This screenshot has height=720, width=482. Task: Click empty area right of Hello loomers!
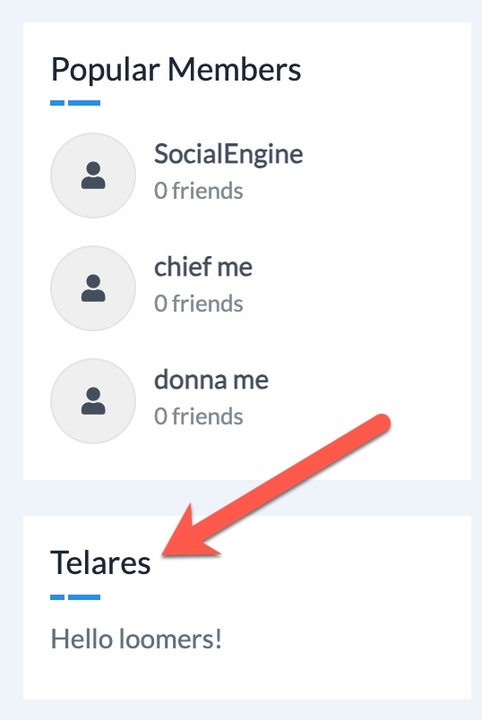[344, 639]
